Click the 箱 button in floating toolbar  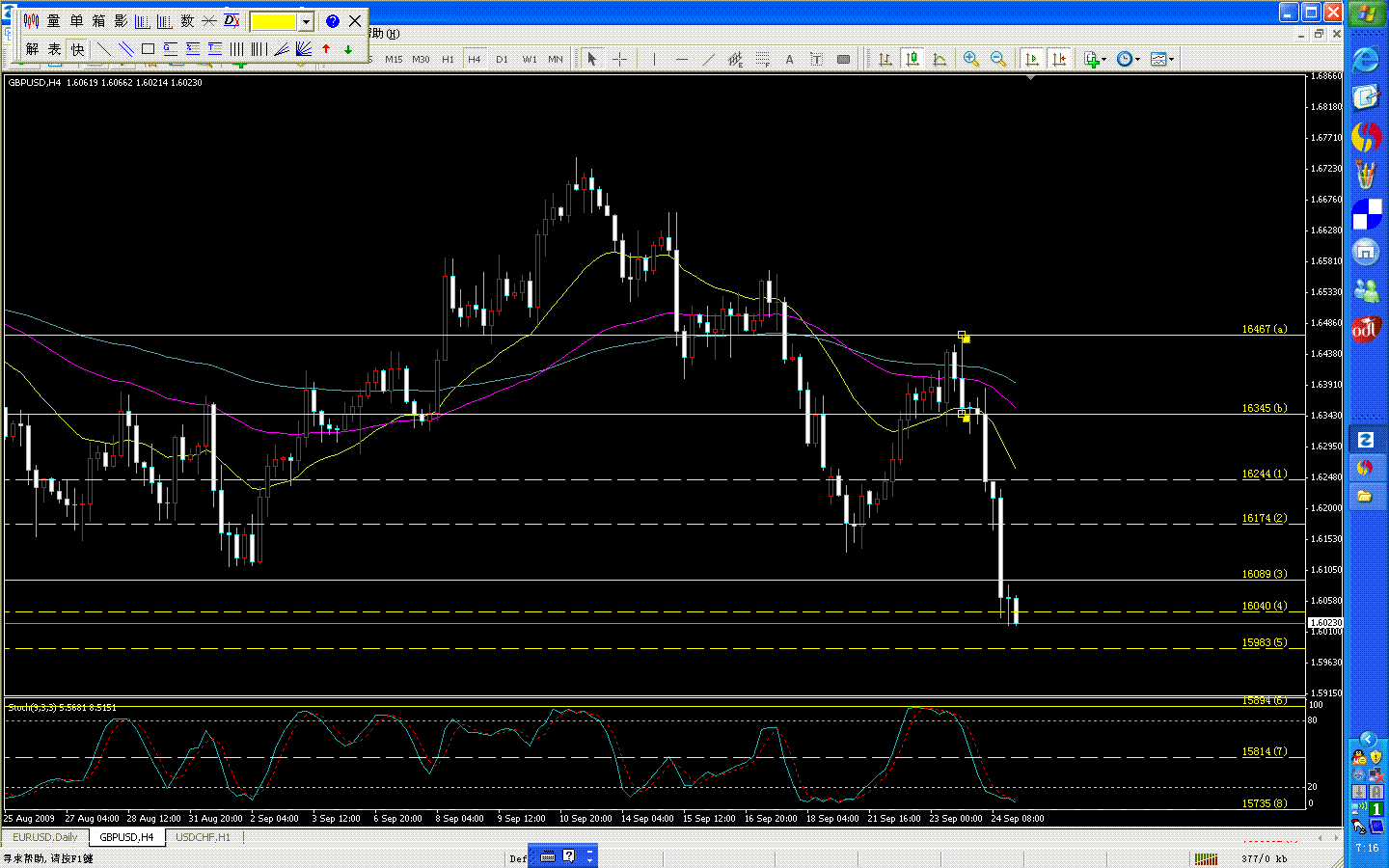point(98,20)
